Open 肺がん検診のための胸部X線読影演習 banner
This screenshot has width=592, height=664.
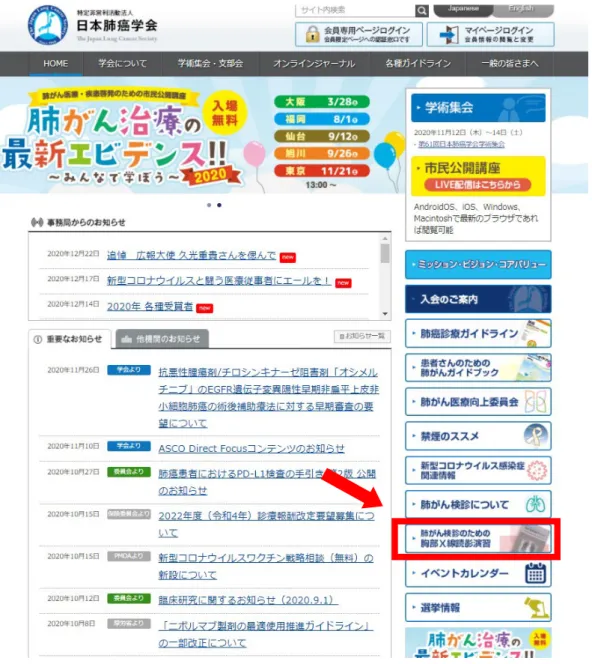pyautogui.click(x=478, y=538)
